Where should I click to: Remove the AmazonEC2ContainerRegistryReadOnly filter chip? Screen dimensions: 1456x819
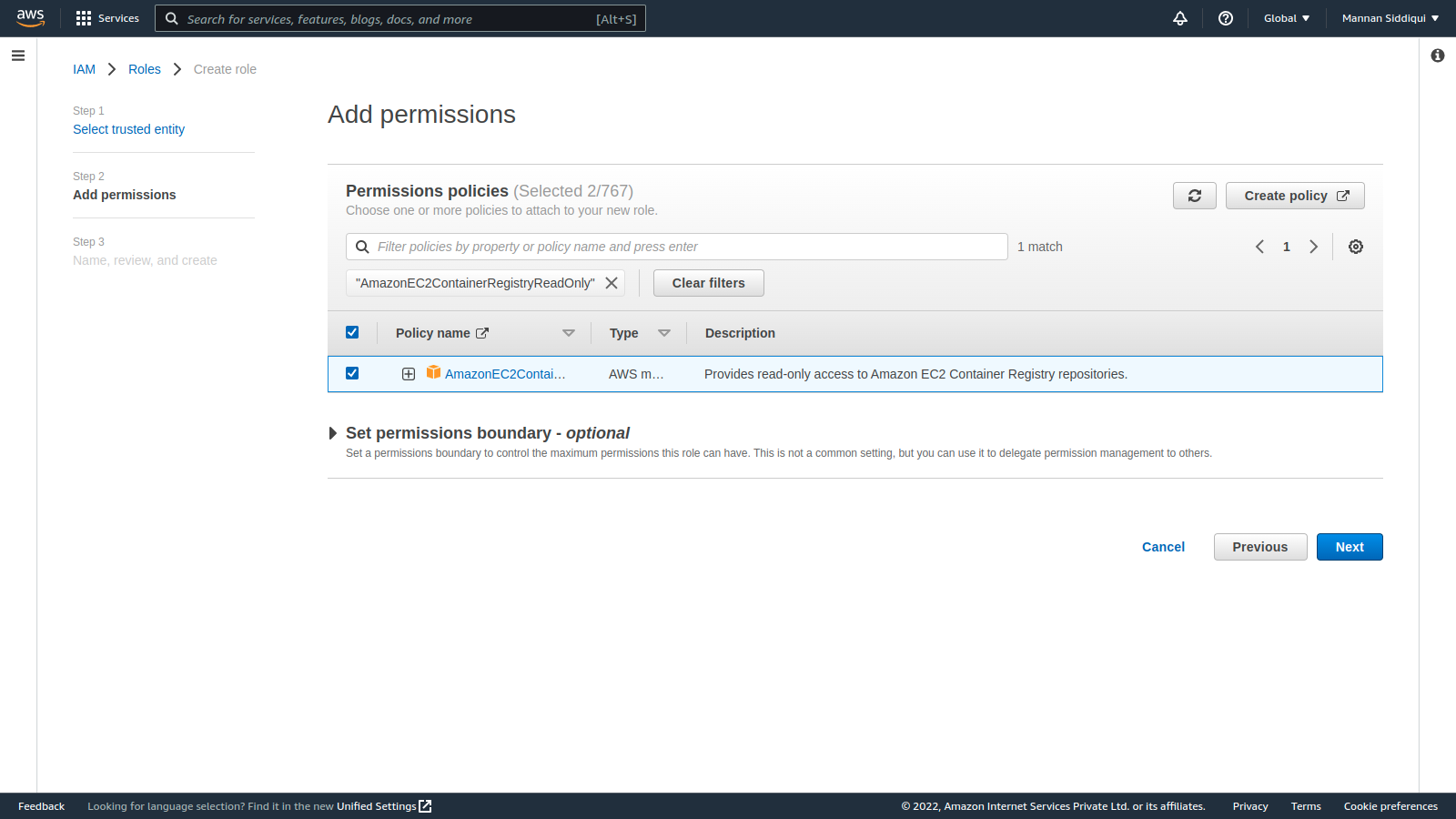point(612,282)
